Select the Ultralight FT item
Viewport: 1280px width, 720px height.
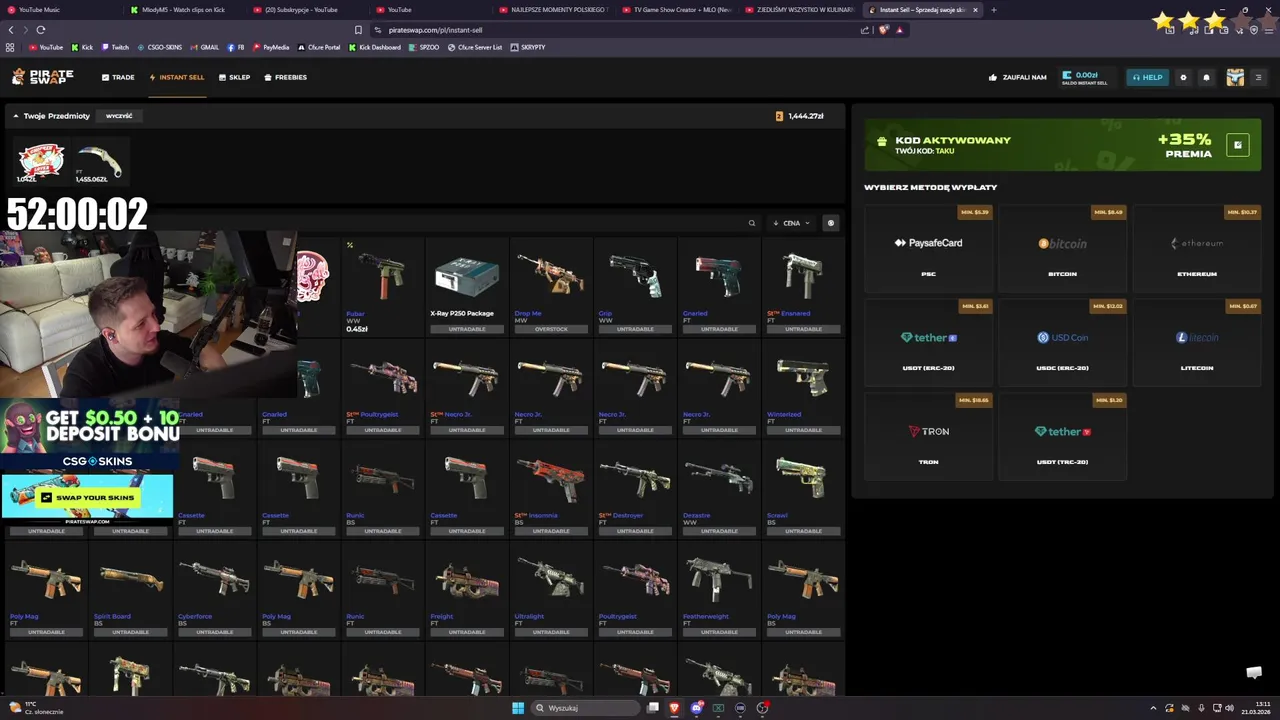click(x=550, y=590)
